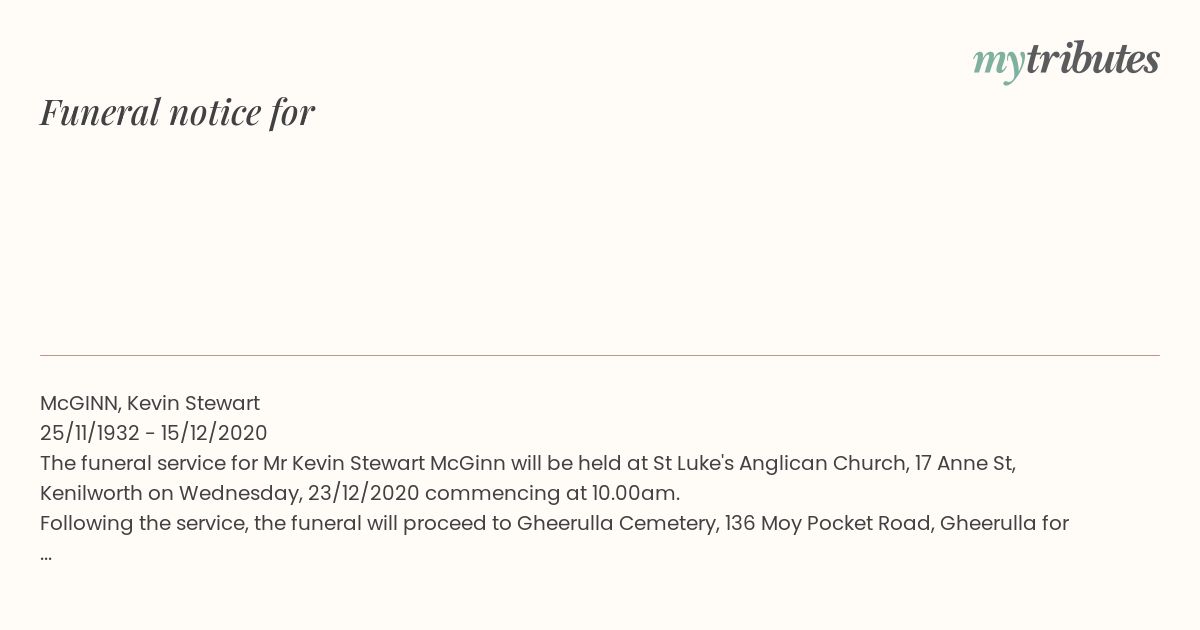
Task: Select the "Funeral notice for" heading
Action: point(177,112)
